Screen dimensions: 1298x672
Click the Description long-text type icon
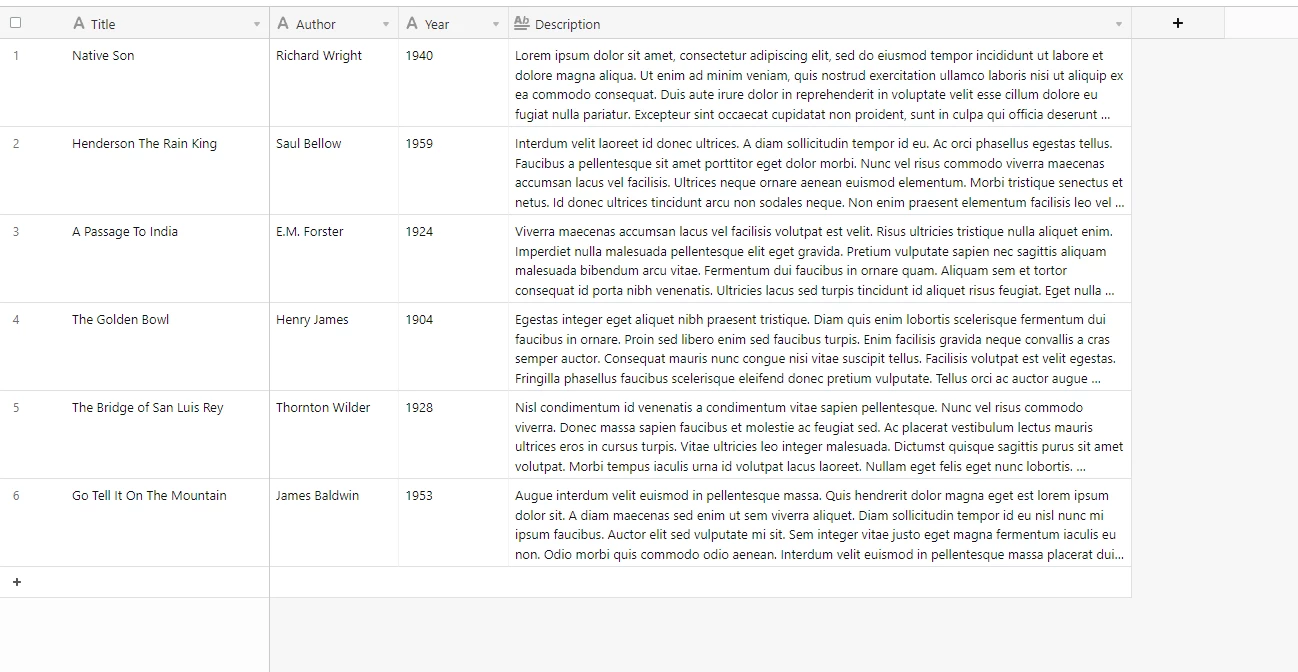pyautogui.click(x=521, y=23)
